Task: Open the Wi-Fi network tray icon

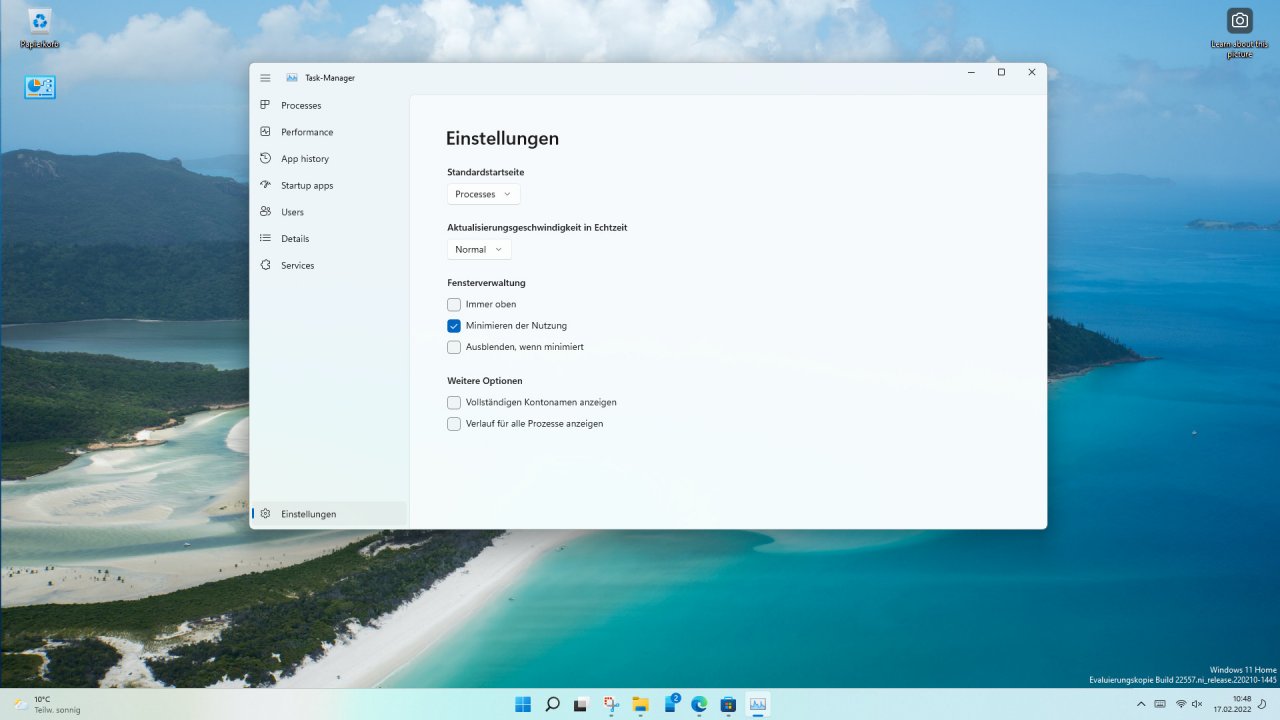Action: pyautogui.click(x=1181, y=704)
